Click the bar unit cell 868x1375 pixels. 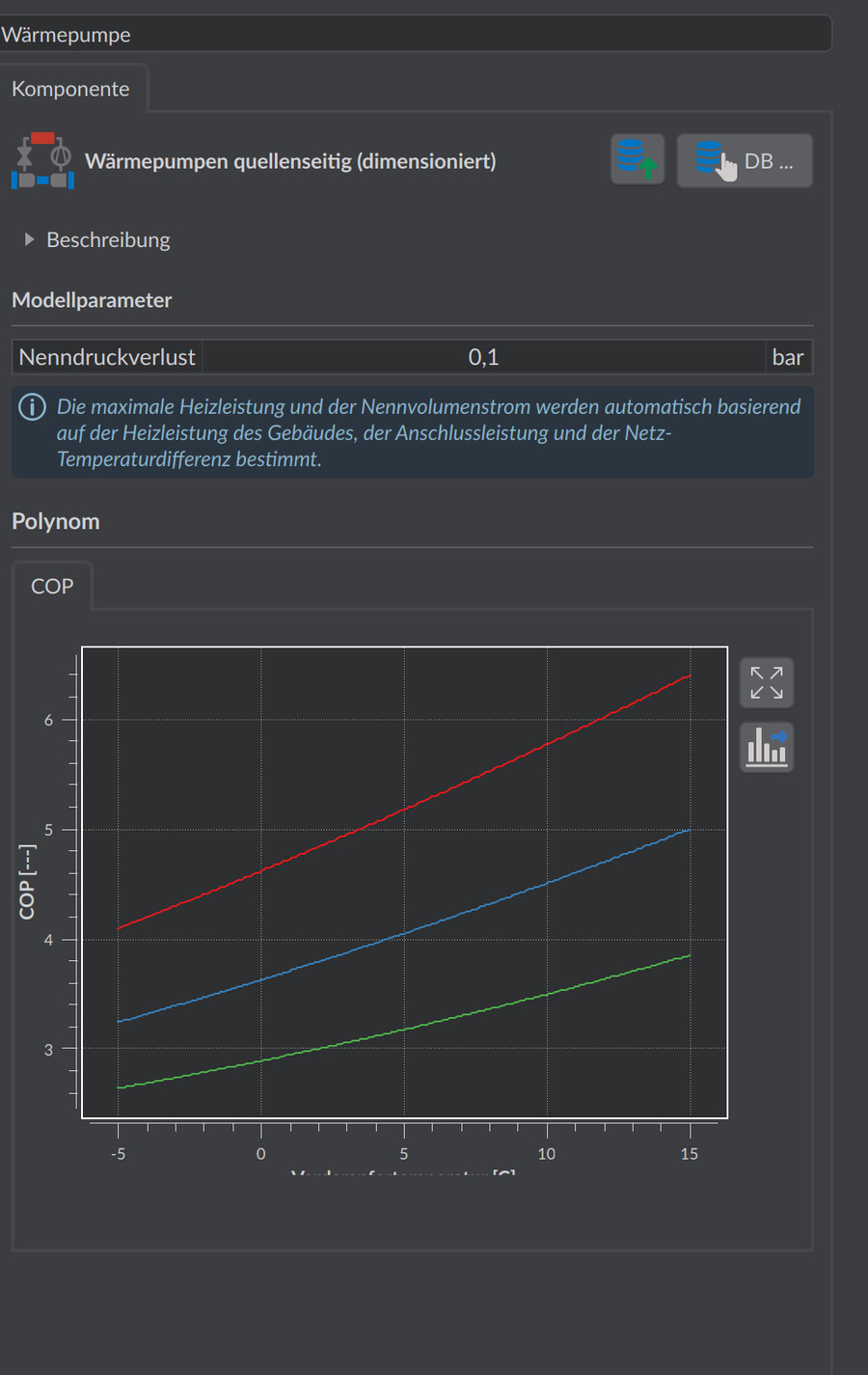tap(788, 357)
